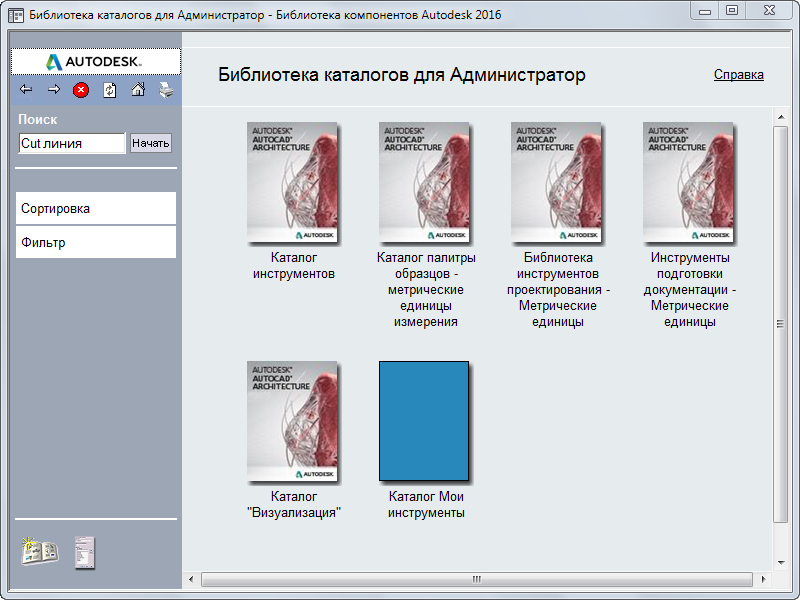The height and width of the screenshot is (600, 800).
Task: Click the vertical scrollbar thumb
Action: point(780,324)
